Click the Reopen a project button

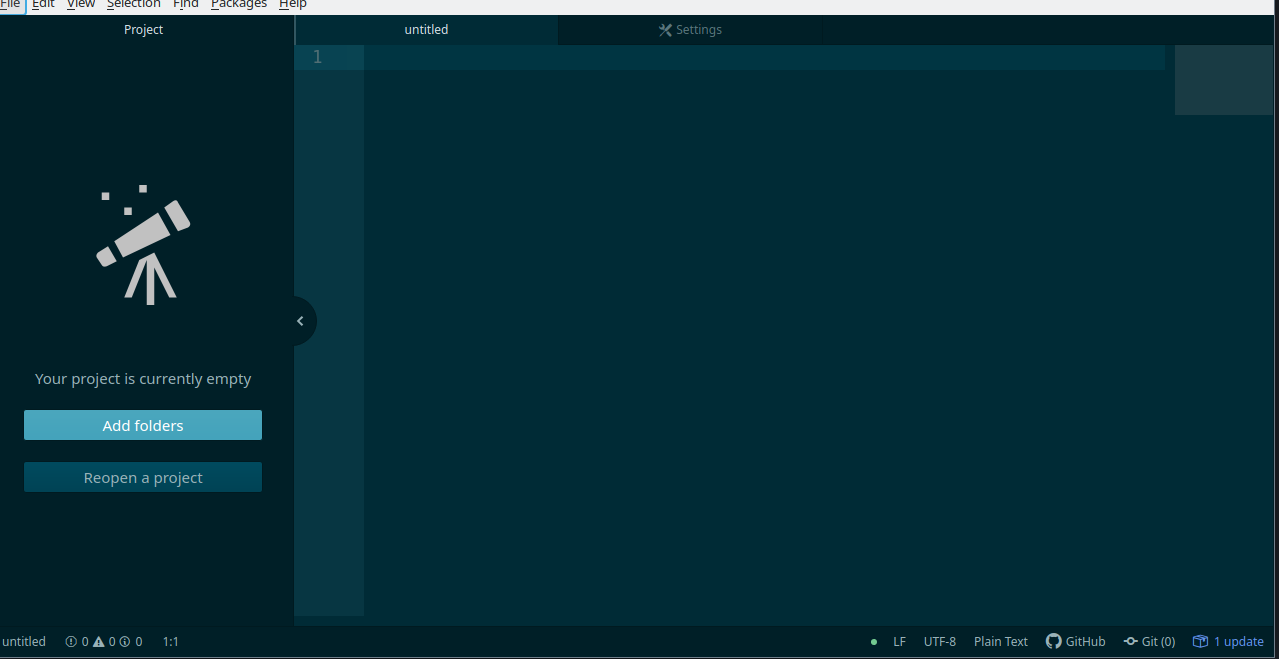[x=142, y=477]
